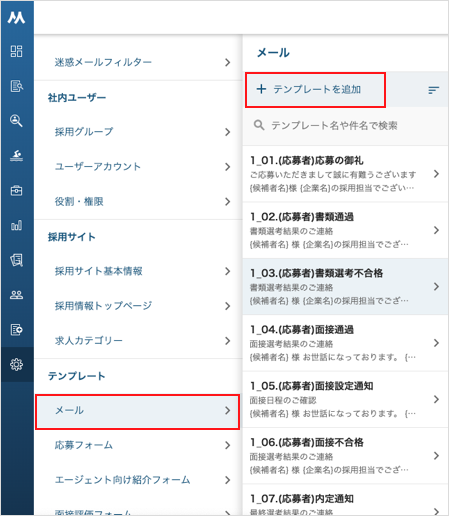Click the テンプレートを追加 button

pos(315,90)
